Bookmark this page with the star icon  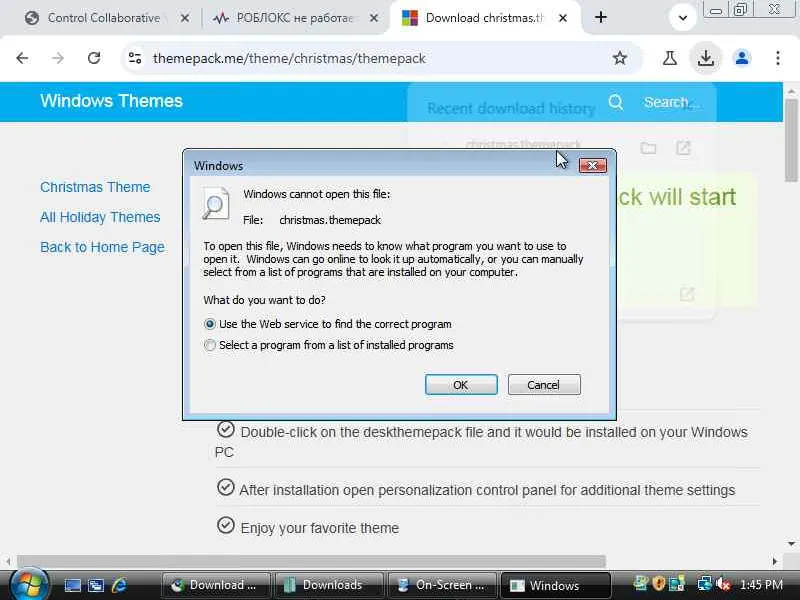click(x=619, y=58)
